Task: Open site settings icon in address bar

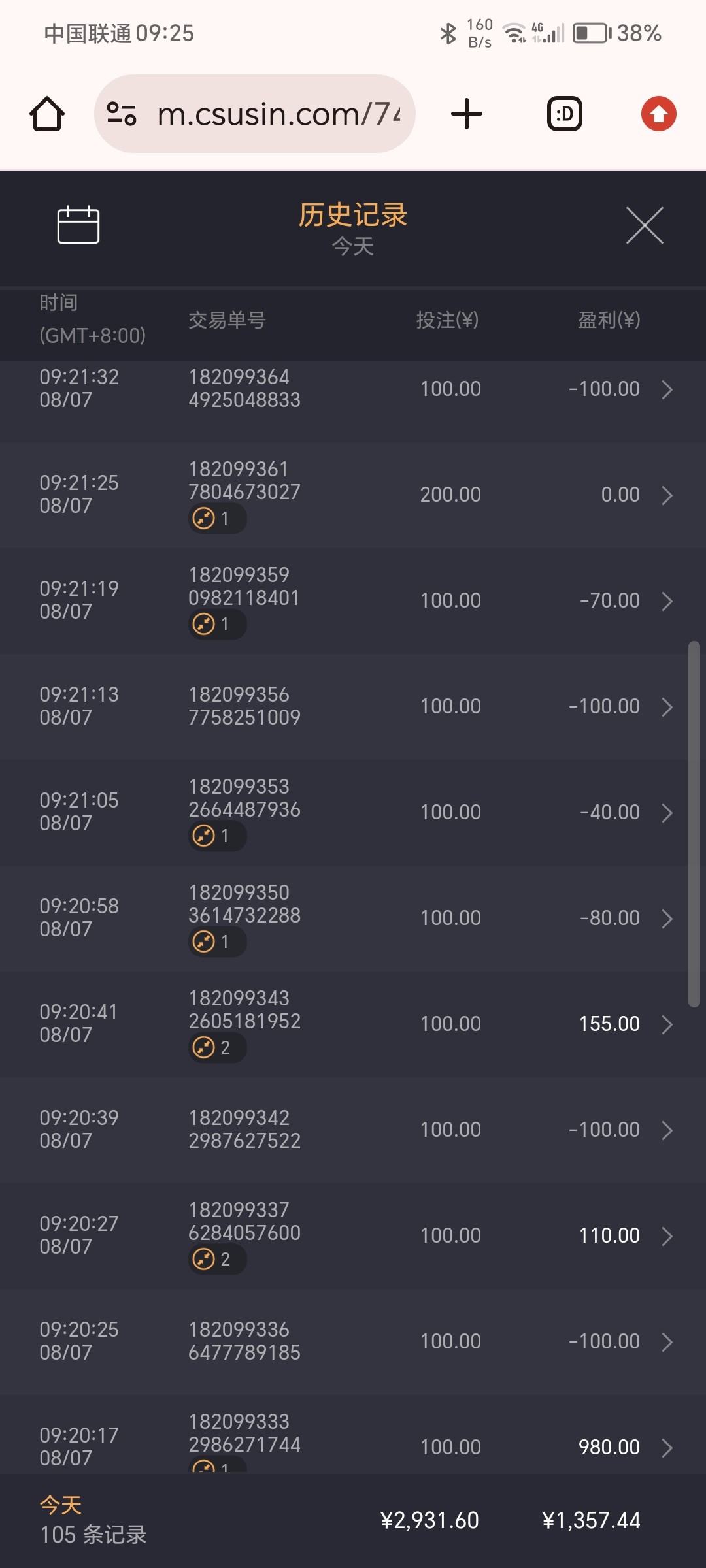Action: 122,114
